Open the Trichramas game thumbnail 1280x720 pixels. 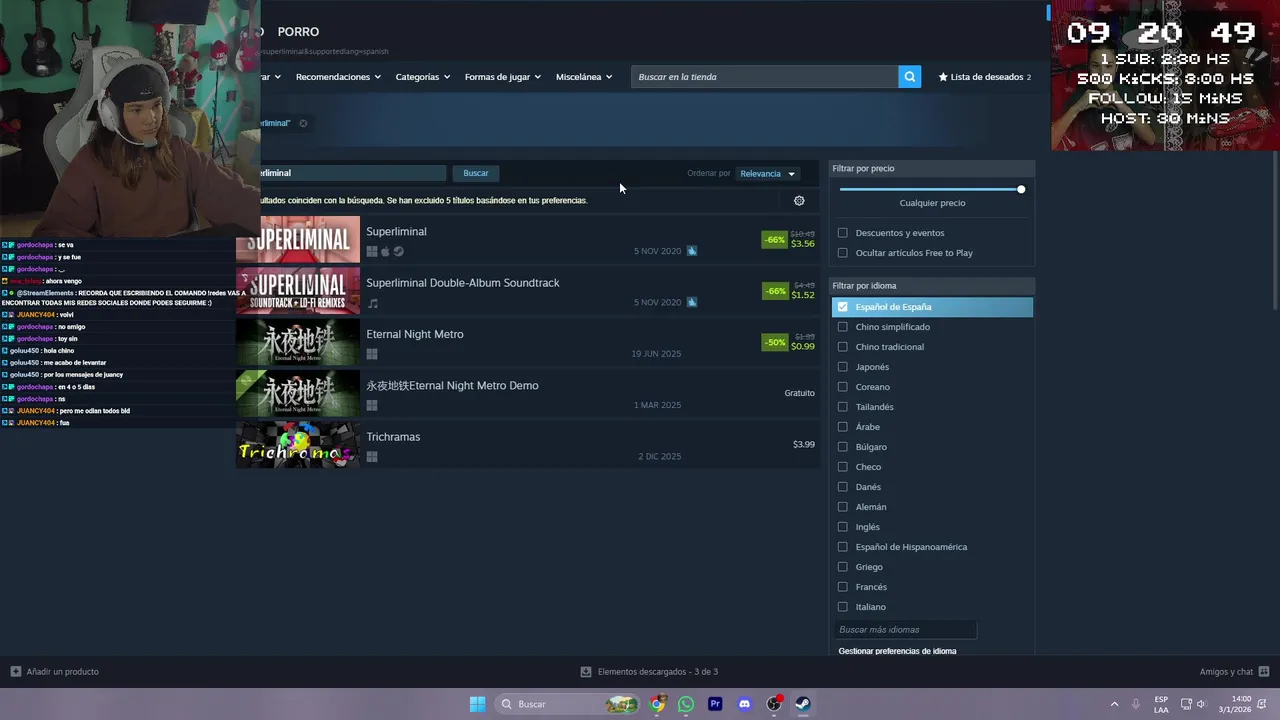298,445
